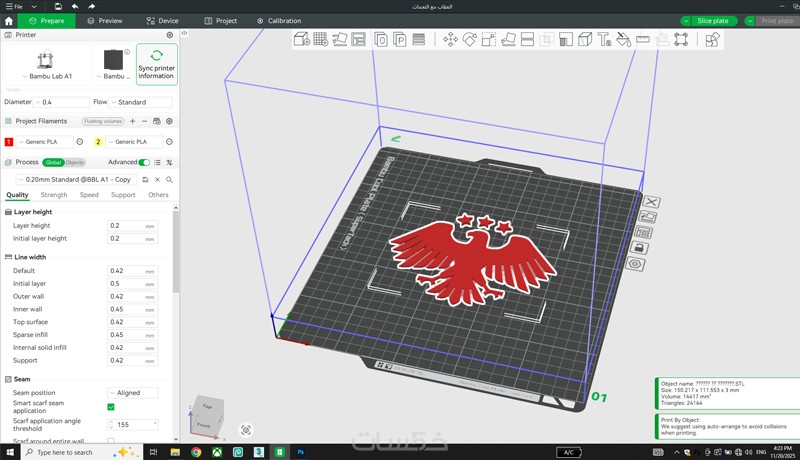800x460 pixels.
Task: Click filament 1 red color swatch
Action: [9, 142]
